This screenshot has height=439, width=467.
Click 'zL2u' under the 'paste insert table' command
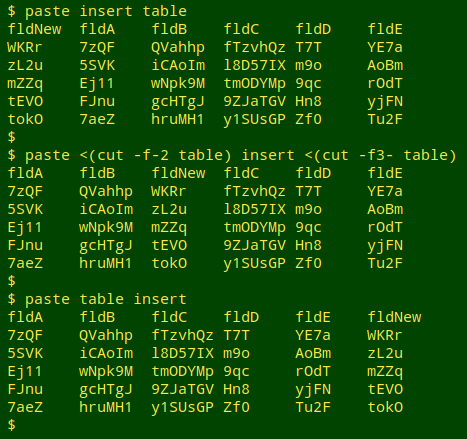click(25, 65)
